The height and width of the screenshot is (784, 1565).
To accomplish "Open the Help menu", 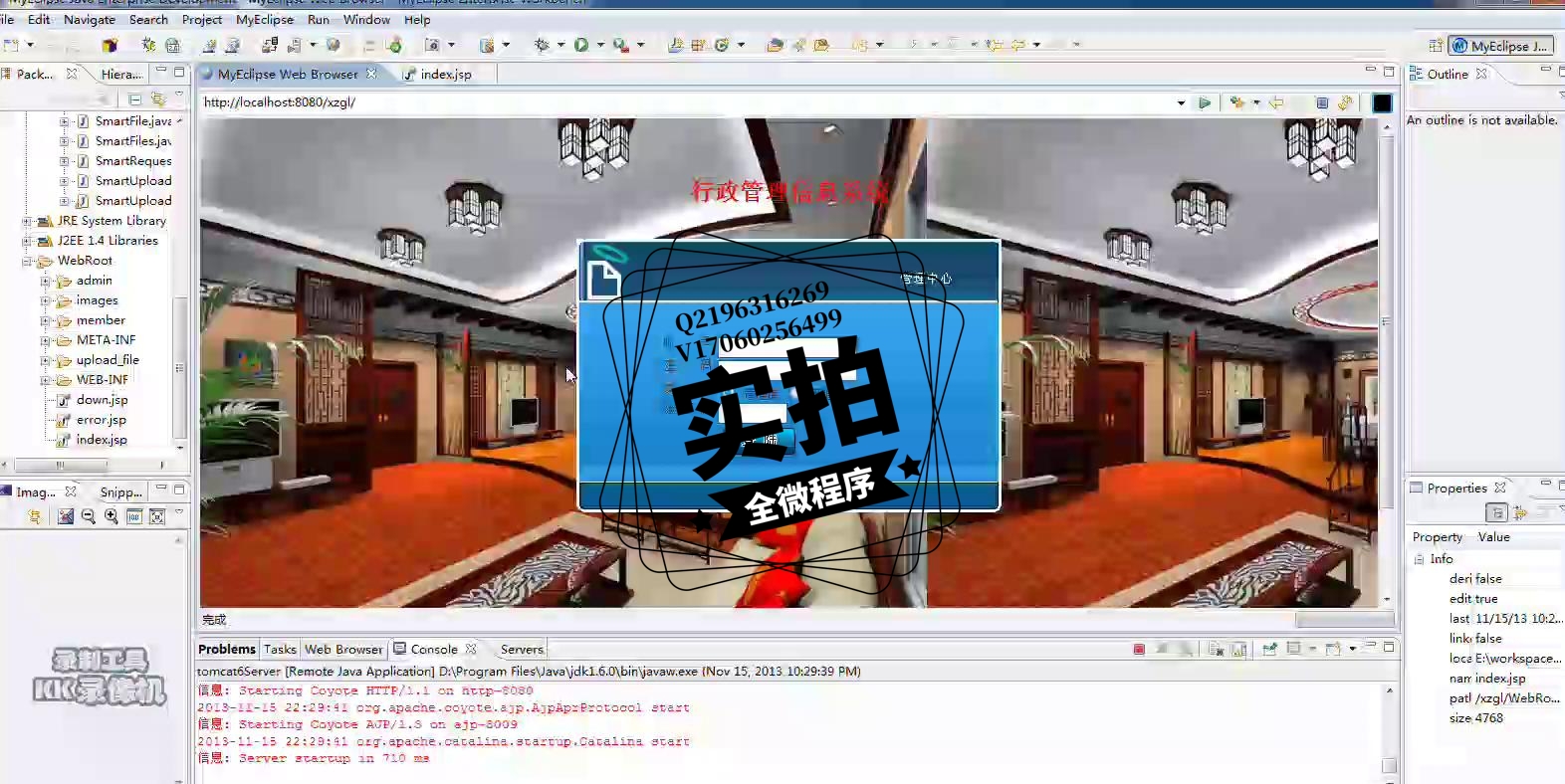I will coord(417,19).
